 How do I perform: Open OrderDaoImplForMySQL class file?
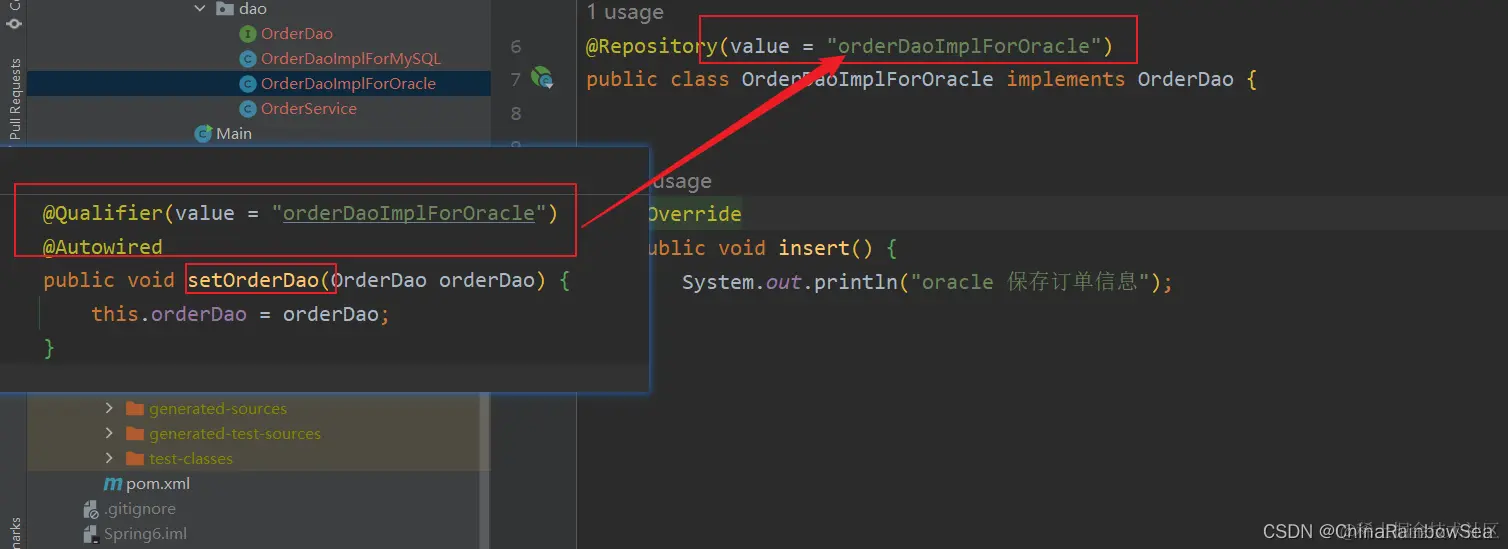pos(351,59)
